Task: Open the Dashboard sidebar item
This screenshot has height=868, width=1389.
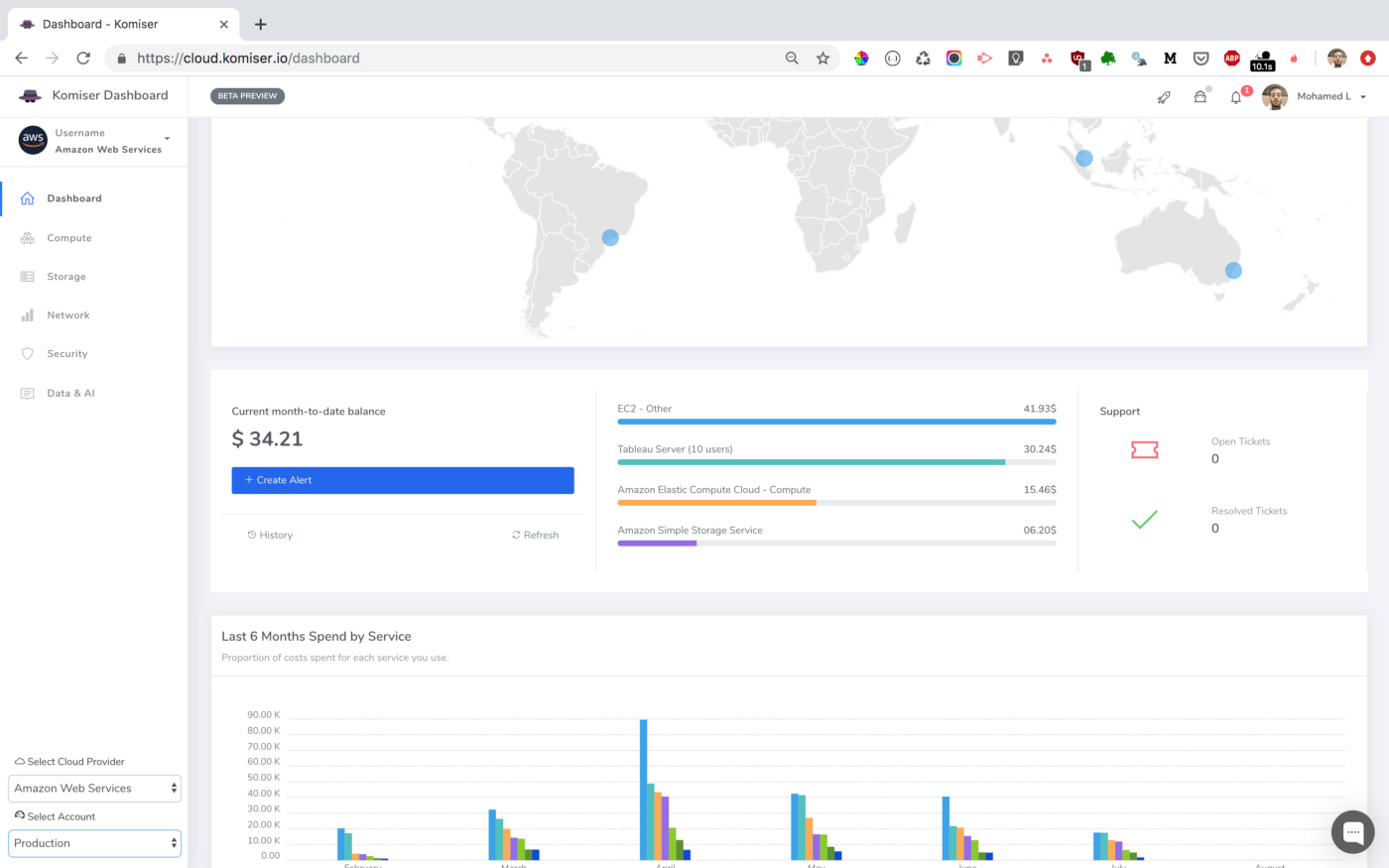Action: 74,198
